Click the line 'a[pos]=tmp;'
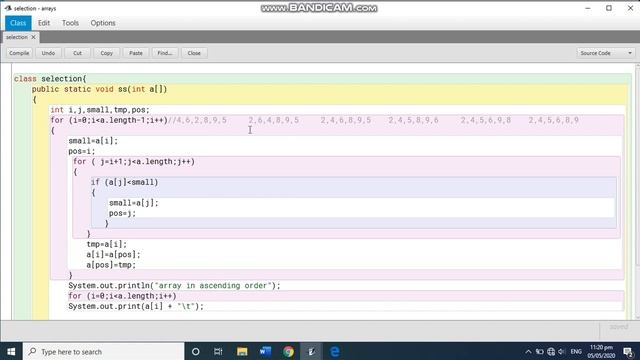 [x=111, y=265]
